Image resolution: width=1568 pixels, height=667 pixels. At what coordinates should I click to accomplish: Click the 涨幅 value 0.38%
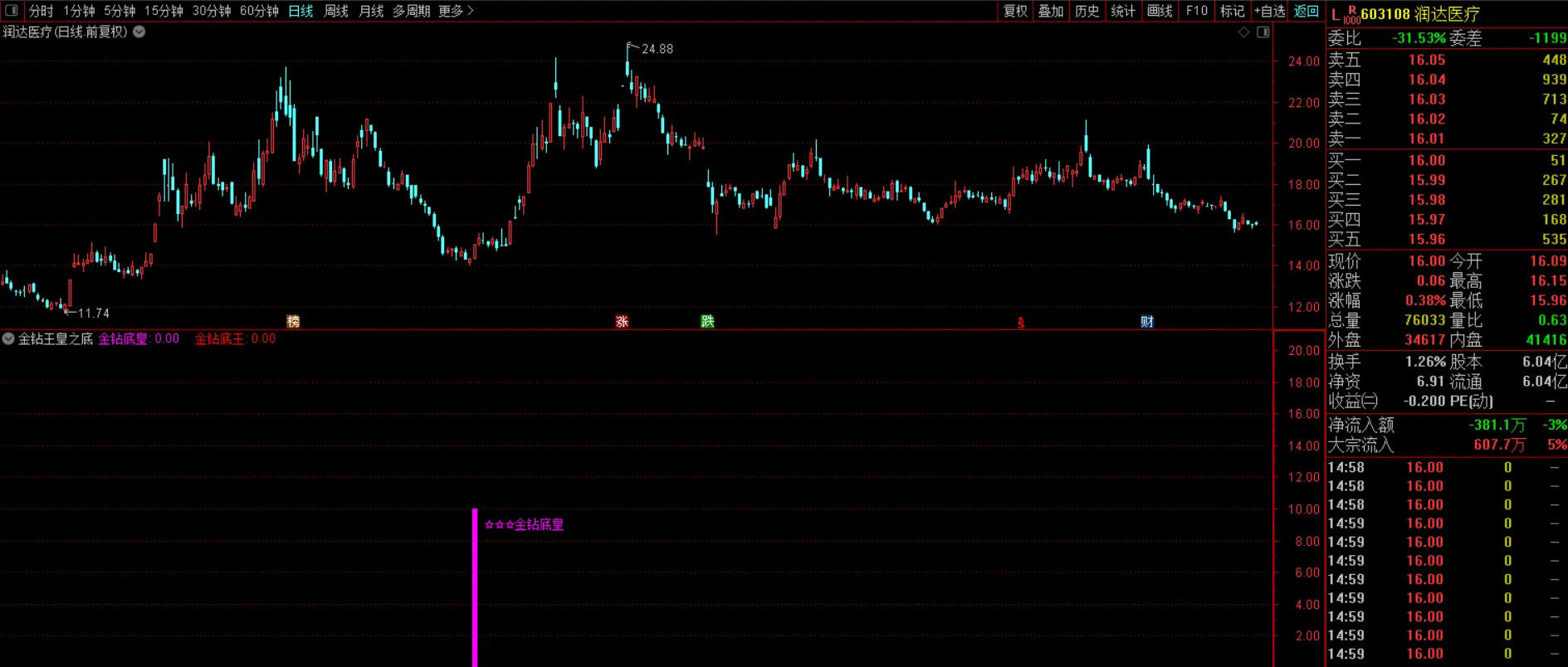(1425, 300)
